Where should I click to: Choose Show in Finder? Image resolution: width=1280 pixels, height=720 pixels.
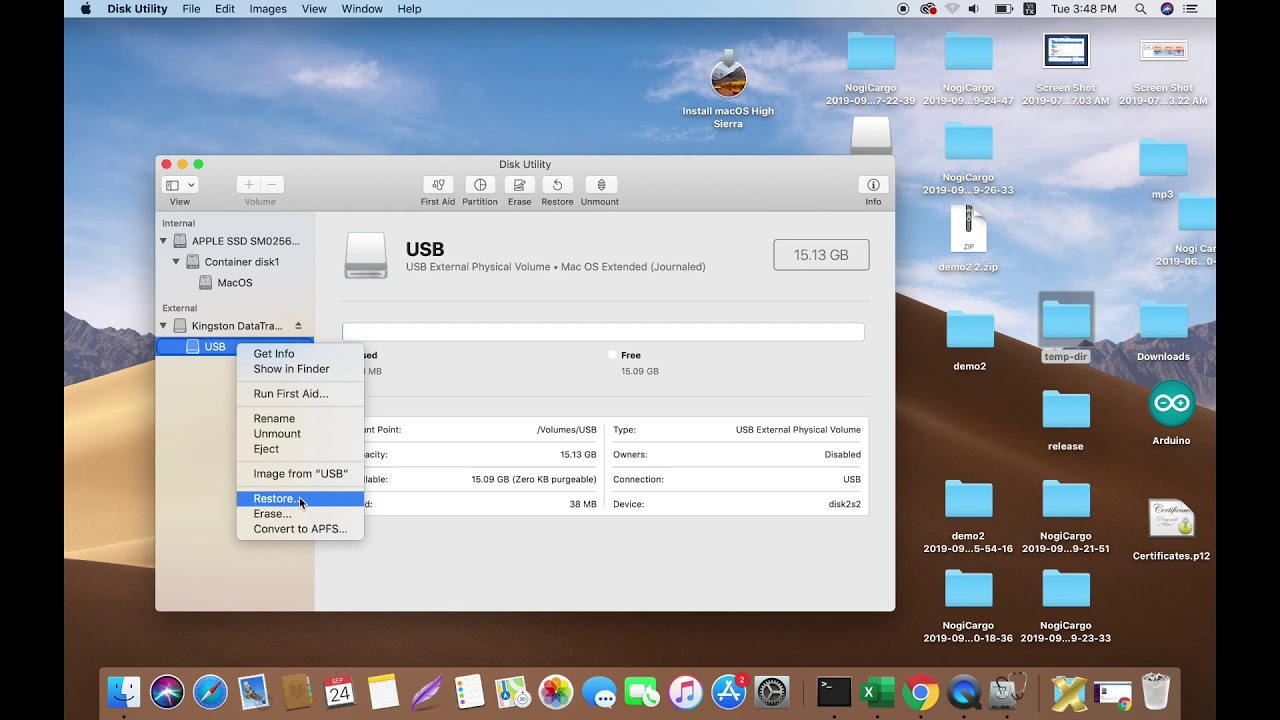[x=300, y=369]
